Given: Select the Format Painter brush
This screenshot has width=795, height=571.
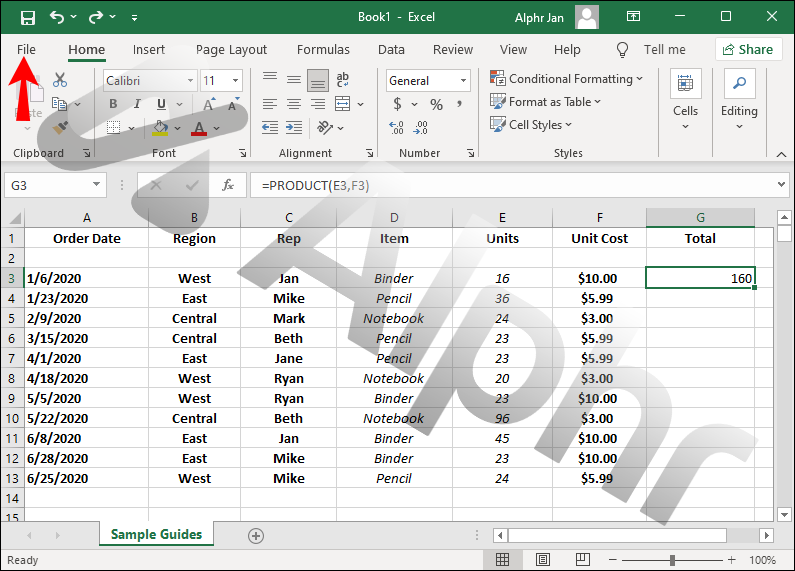Looking at the screenshot, I should coord(60,127).
